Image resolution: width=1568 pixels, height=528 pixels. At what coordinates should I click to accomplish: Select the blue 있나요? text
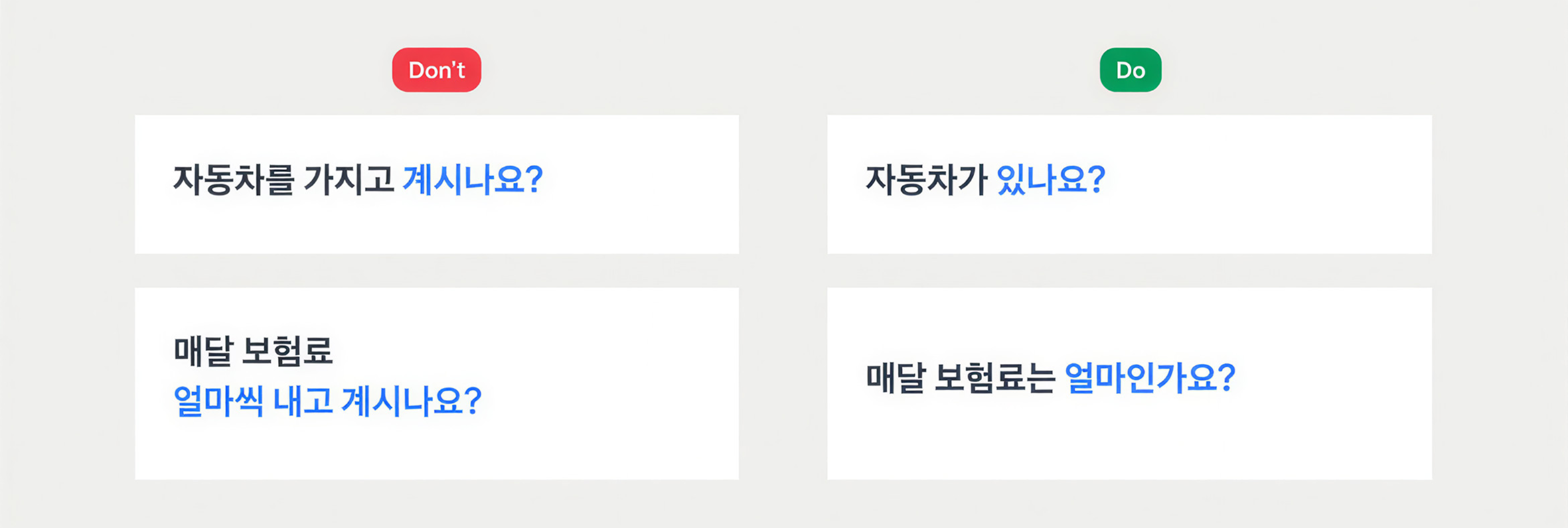[1050, 180]
